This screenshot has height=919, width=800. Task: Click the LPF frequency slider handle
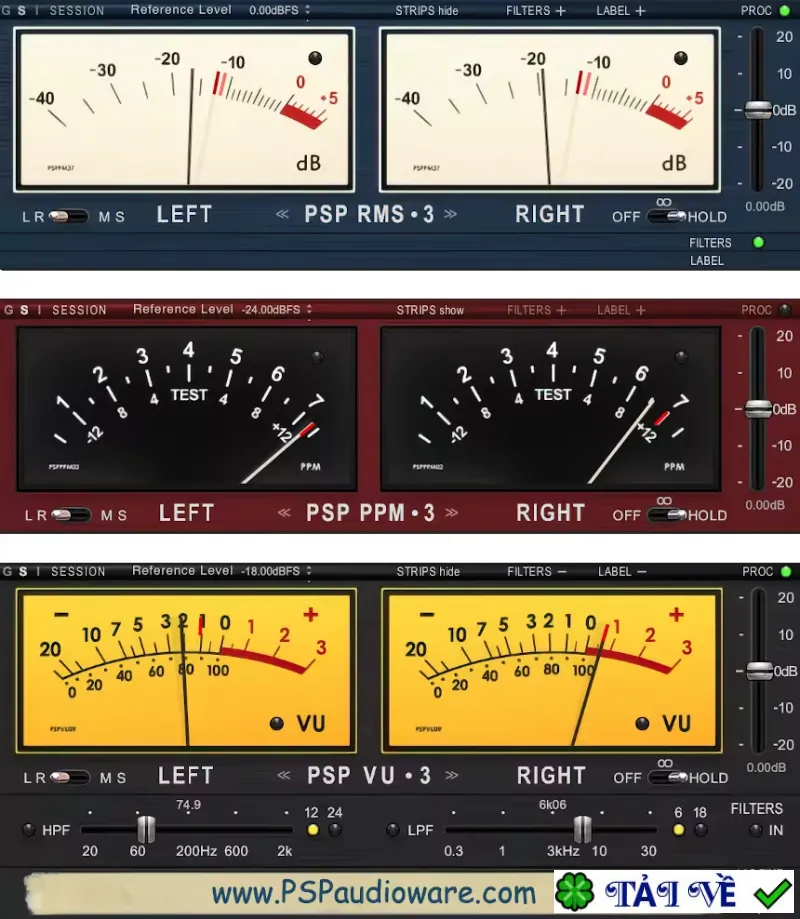582,829
